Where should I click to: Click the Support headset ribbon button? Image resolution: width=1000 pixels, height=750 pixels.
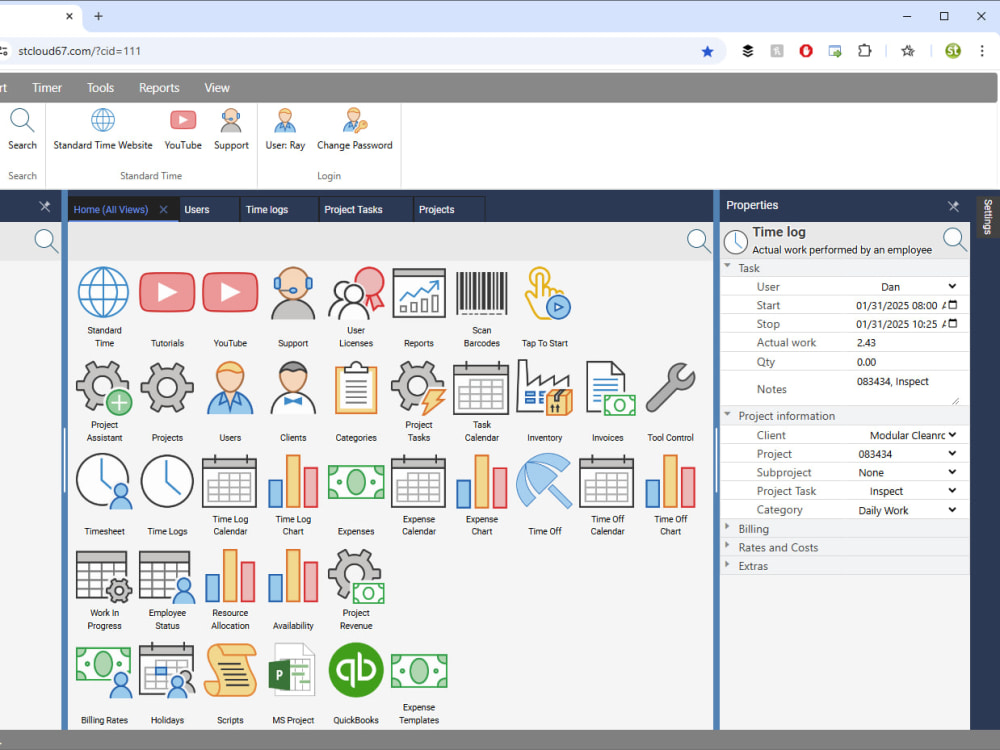click(231, 129)
